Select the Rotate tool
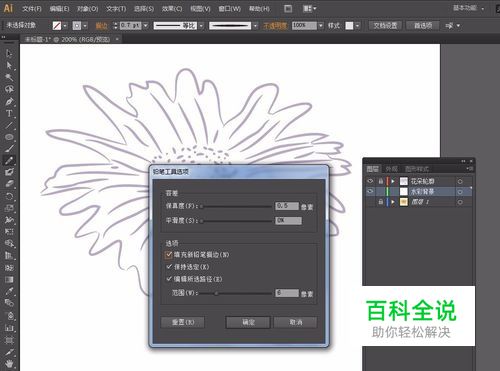Viewport: 500px width, 371px height. pyautogui.click(x=9, y=196)
